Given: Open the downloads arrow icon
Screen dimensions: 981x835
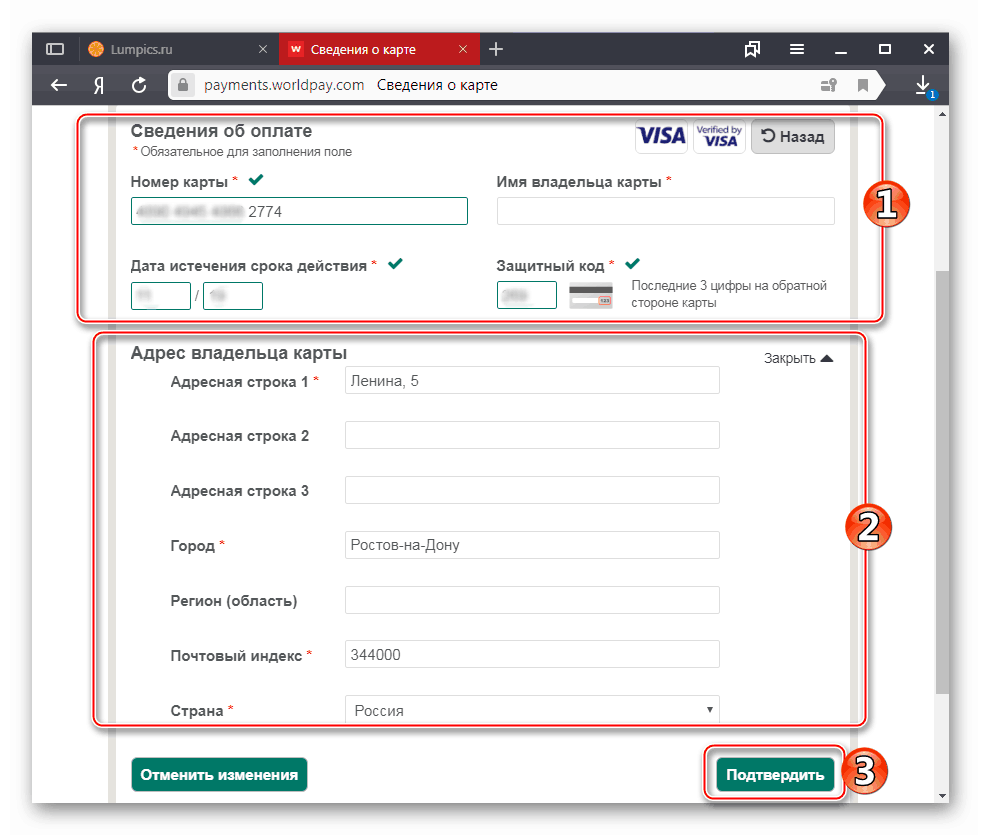Looking at the screenshot, I should point(923,85).
